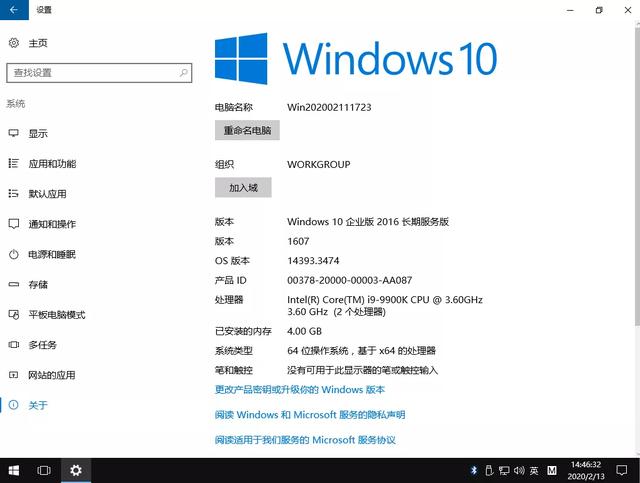The width and height of the screenshot is (640, 483).
Task: Select the 关于 info icon
Action: pos(13,405)
